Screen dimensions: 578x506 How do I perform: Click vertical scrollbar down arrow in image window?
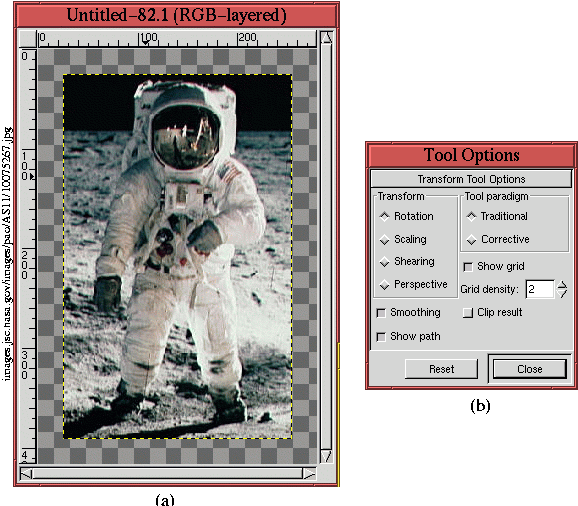[326, 456]
